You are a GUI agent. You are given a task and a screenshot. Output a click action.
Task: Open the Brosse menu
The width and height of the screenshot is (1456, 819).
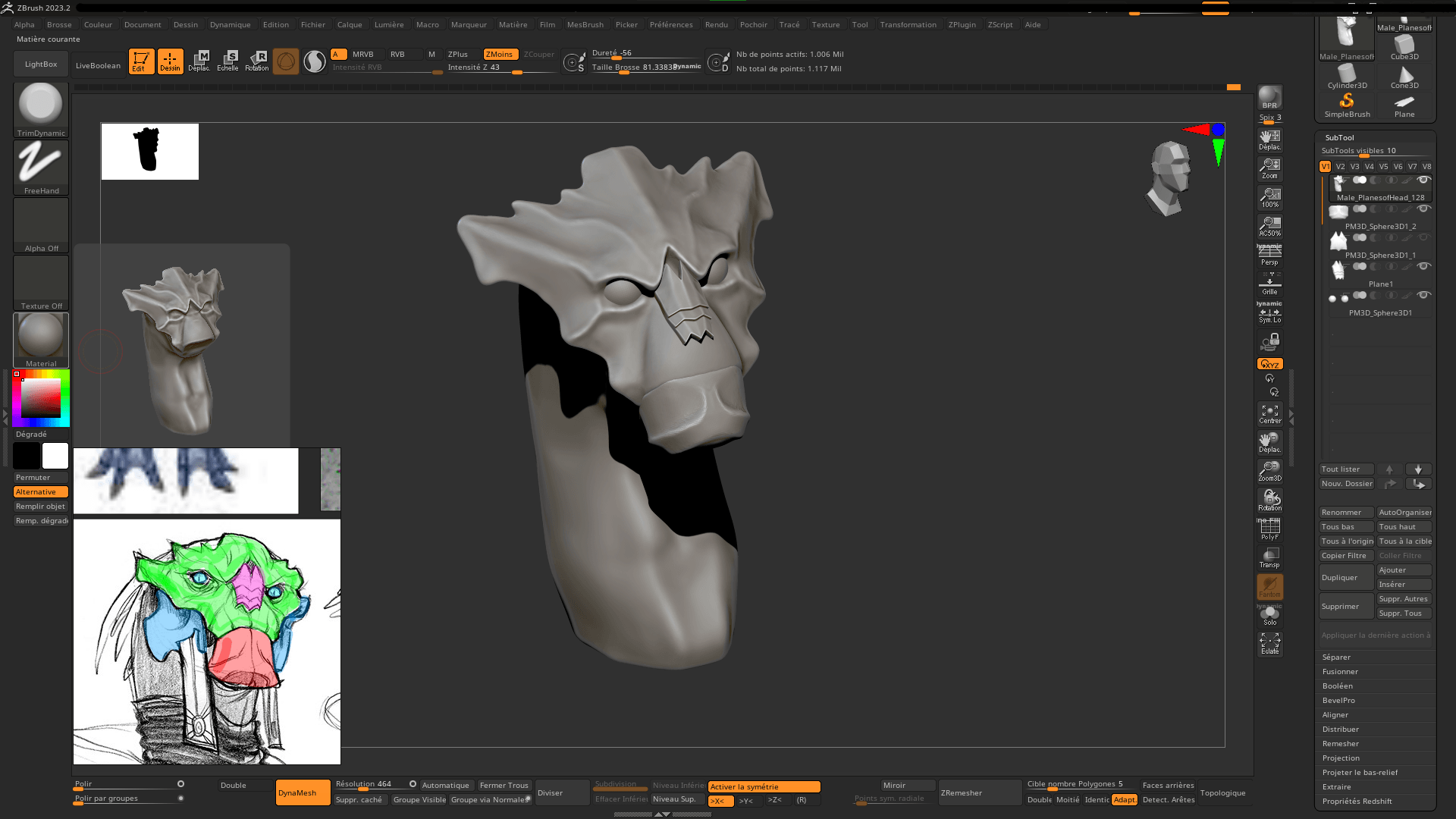coord(59,24)
